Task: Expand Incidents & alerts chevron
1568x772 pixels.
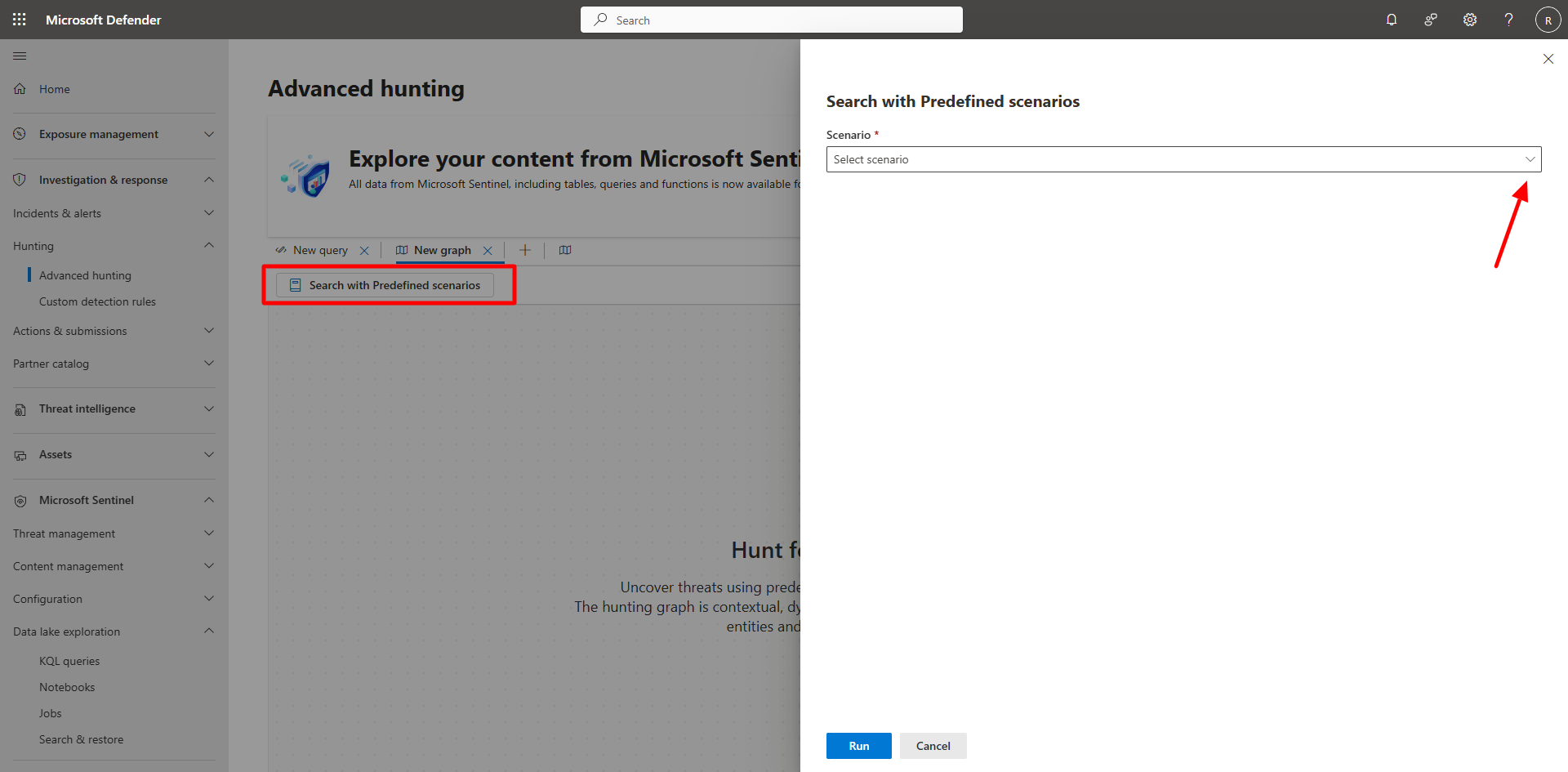Action: pyautogui.click(x=209, y=213)
